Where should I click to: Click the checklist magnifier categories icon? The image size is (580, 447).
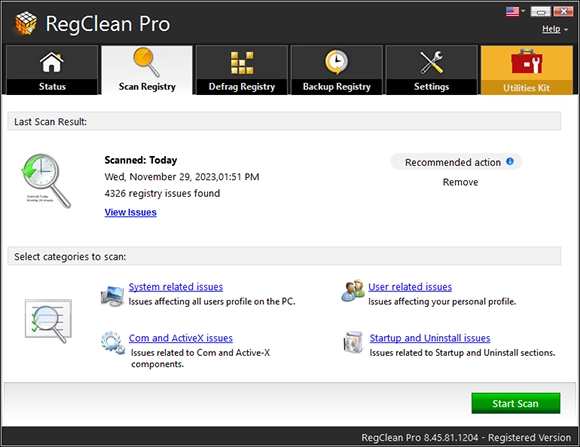coord(48,321)
